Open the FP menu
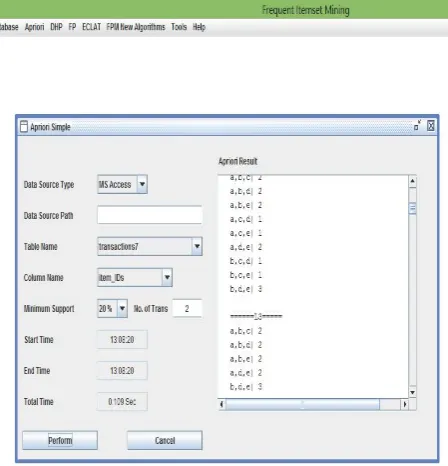 click(72, 27)
